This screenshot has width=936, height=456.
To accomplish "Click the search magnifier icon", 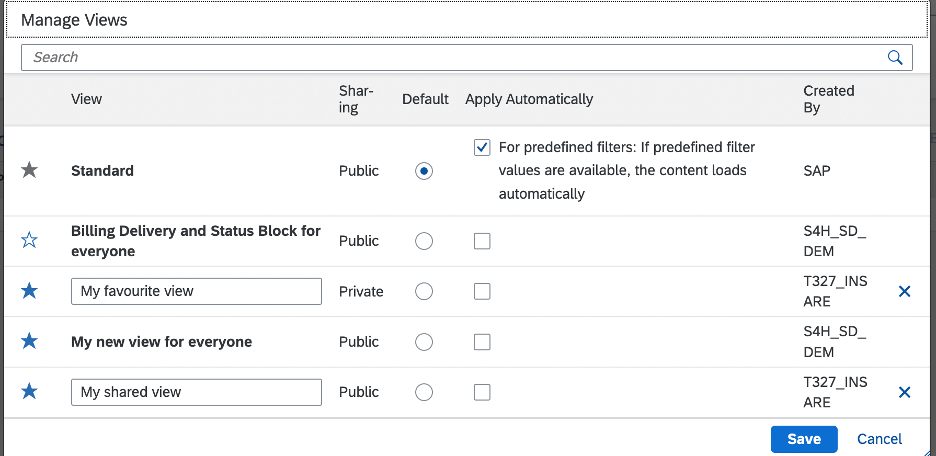I will tap(895, 57).
